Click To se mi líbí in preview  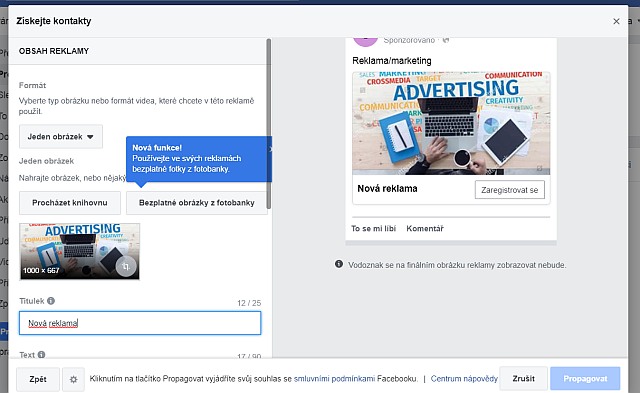pyautogui.click(x=373, y=229)
